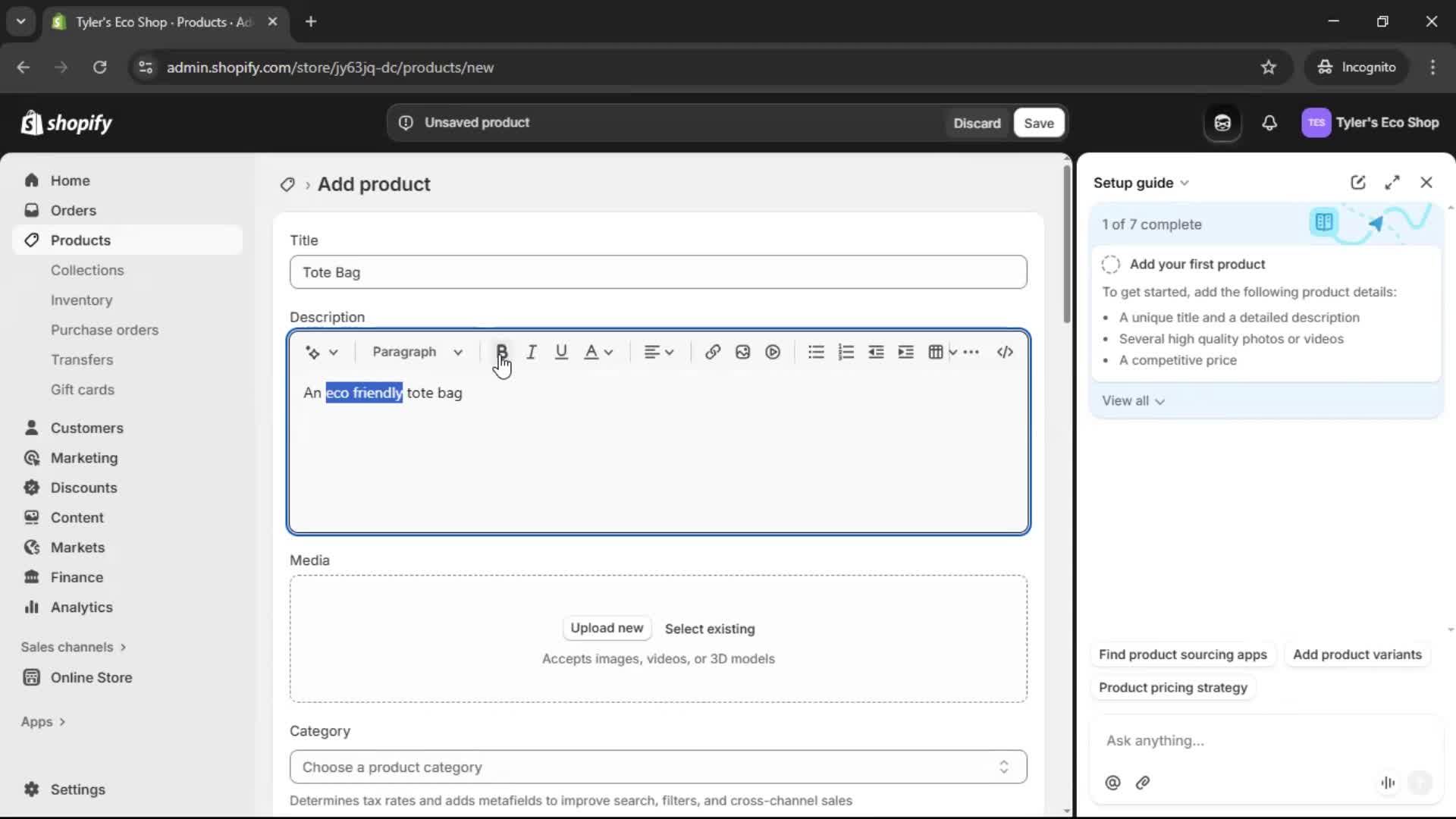The image size is (1456, 819).
Task: Click 'Product pricing strategy' suggestion
Action: coord(1172,688)
